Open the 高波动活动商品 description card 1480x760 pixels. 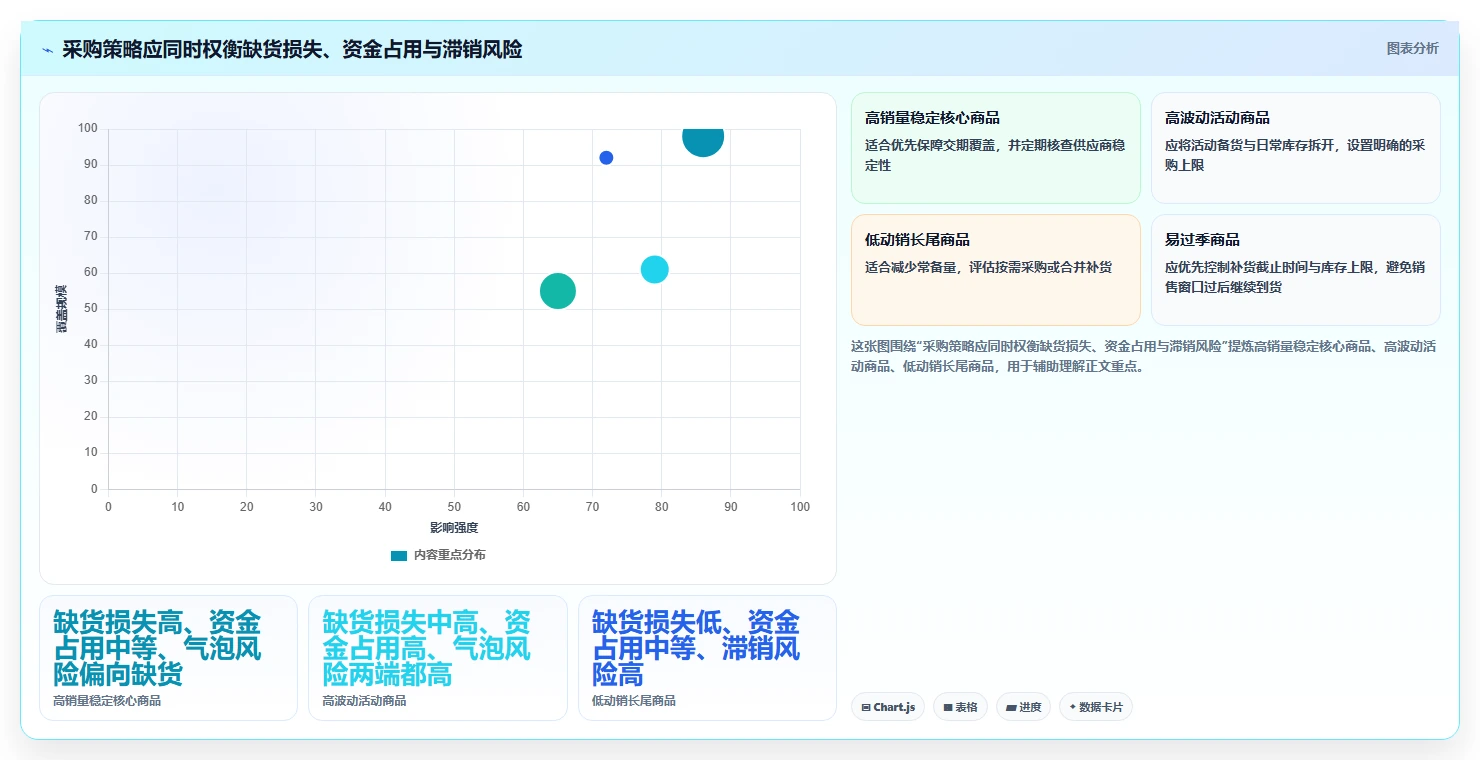tap(1295, 148)
